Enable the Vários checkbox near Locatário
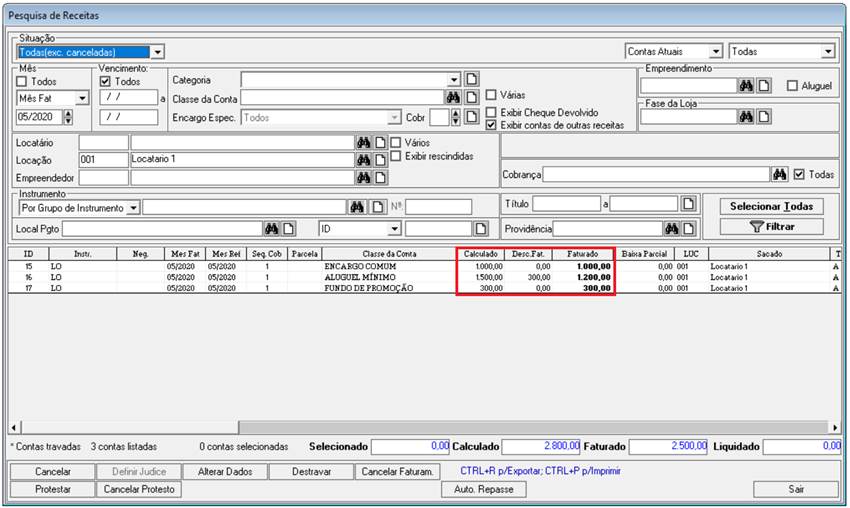 point(396,143)
